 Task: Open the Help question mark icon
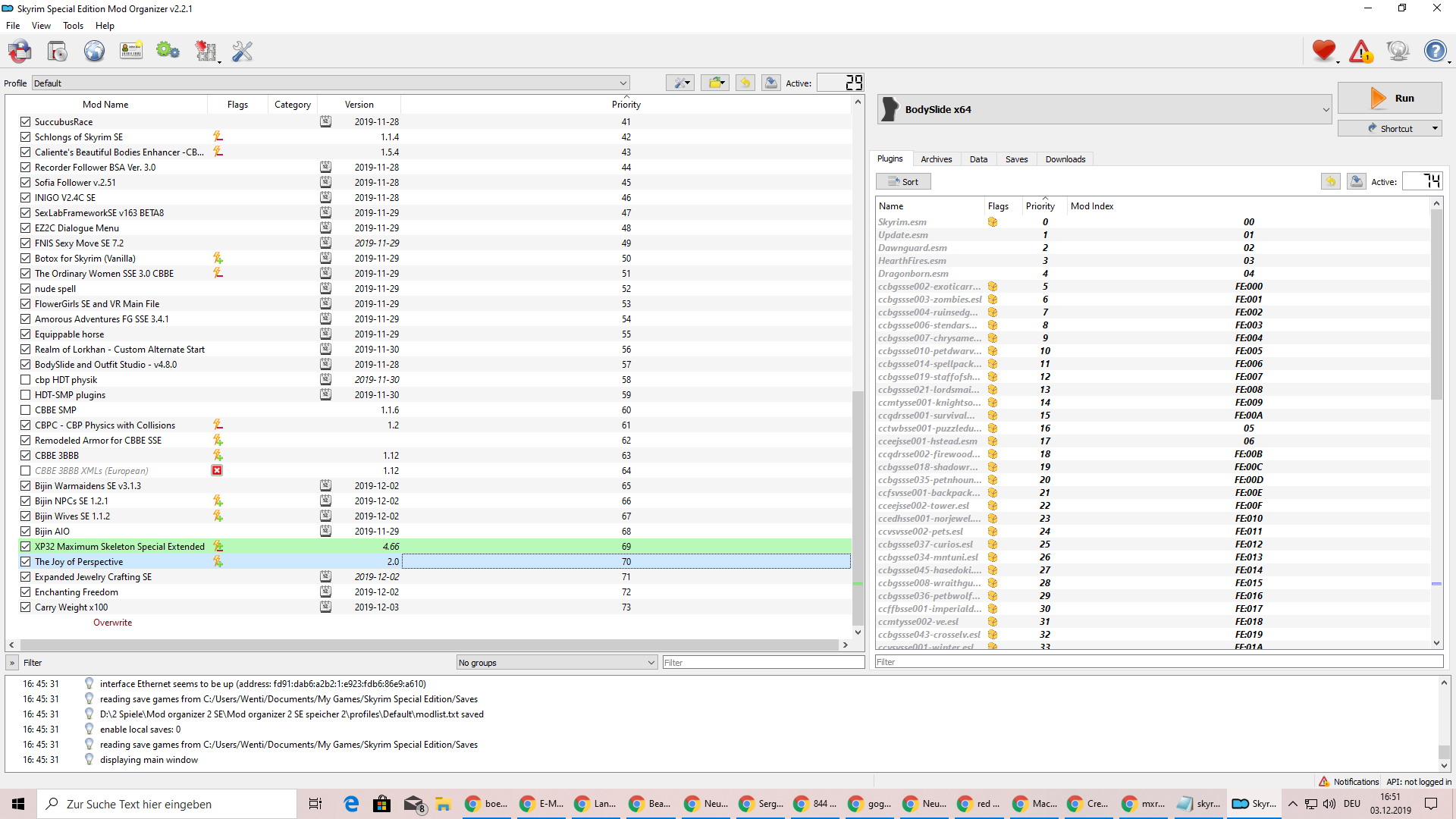click(x=1435, y=52)
